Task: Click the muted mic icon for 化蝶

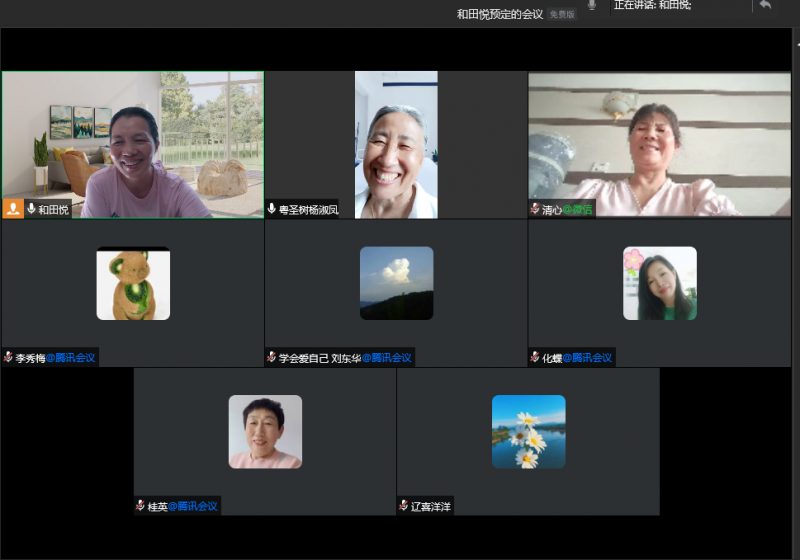Action: click(x=535, y=357)
